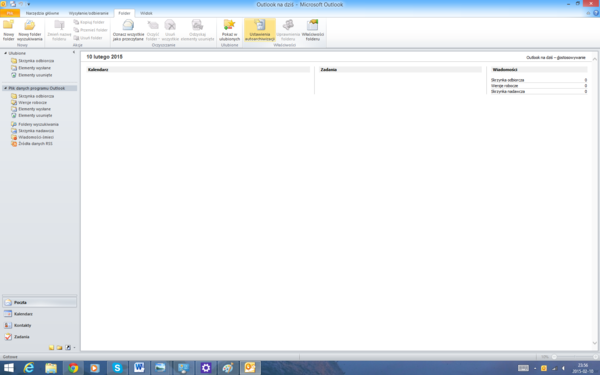
Task: Select Wiadomości-śmieci folder in tree
Action: [x=36, y=137]
